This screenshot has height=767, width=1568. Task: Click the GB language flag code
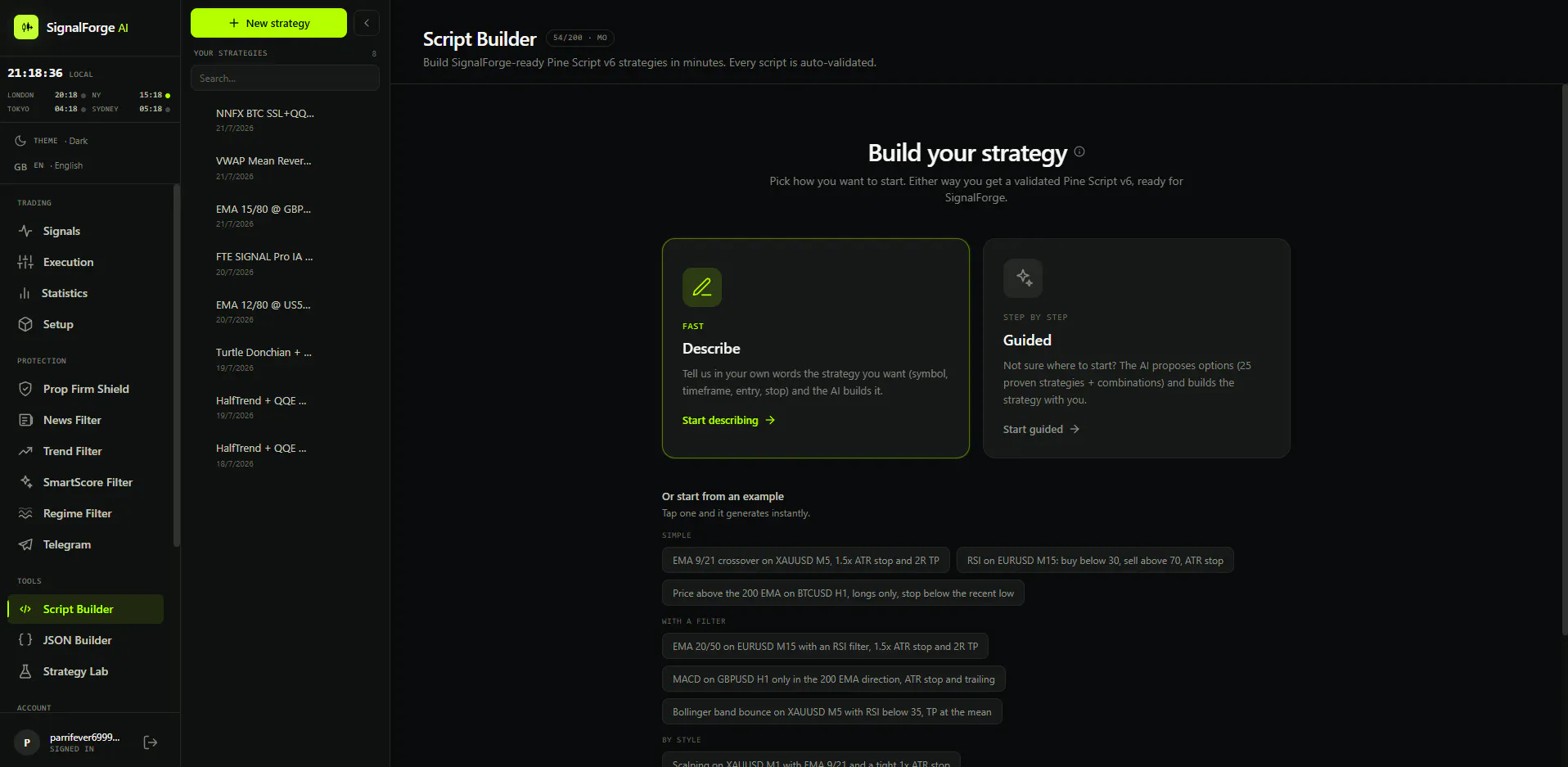coord(20,166)
